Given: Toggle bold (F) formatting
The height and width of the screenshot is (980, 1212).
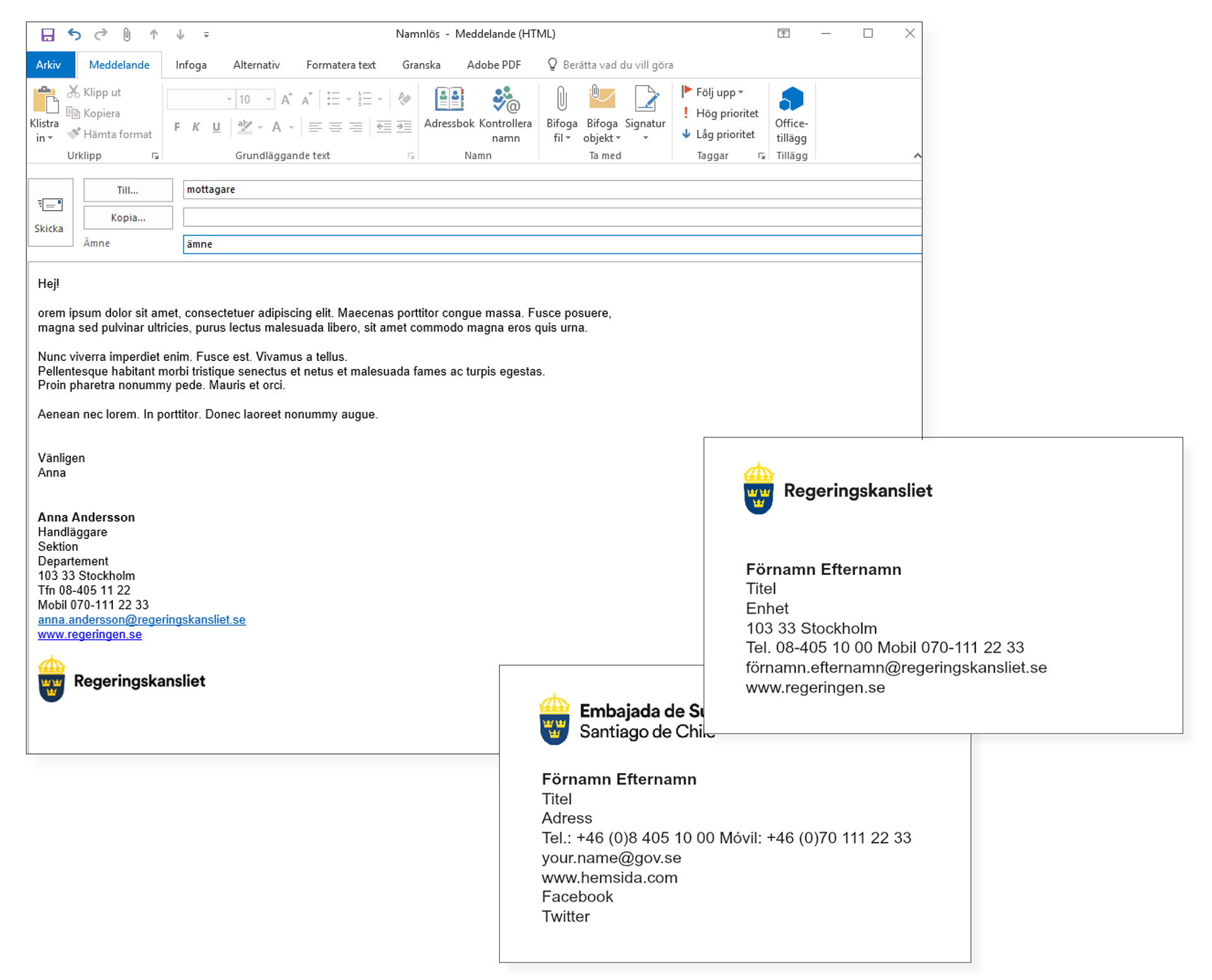Looking at the screenshot, I should [177, 127].
